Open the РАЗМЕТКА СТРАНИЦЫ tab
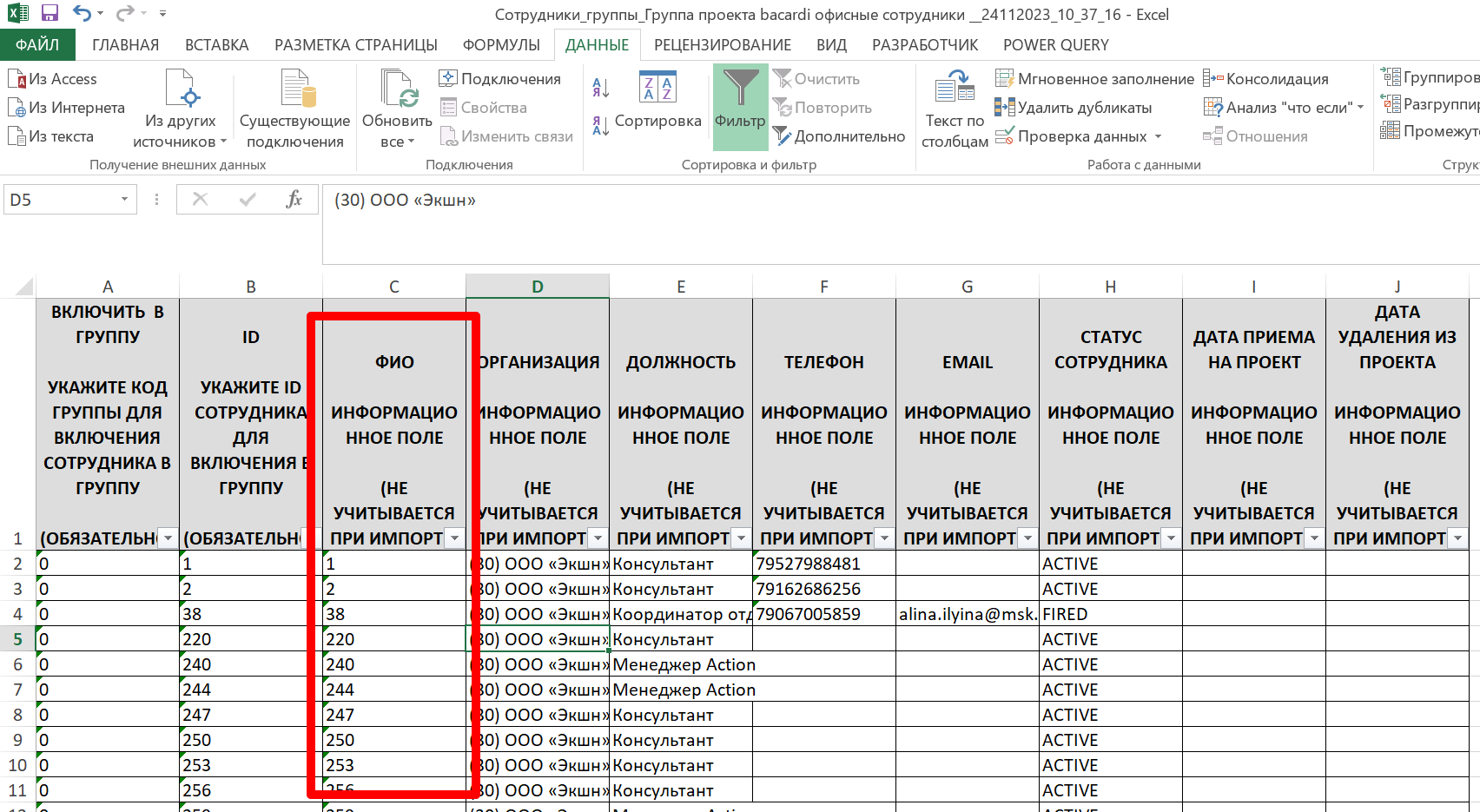 (x=356, y=45)
